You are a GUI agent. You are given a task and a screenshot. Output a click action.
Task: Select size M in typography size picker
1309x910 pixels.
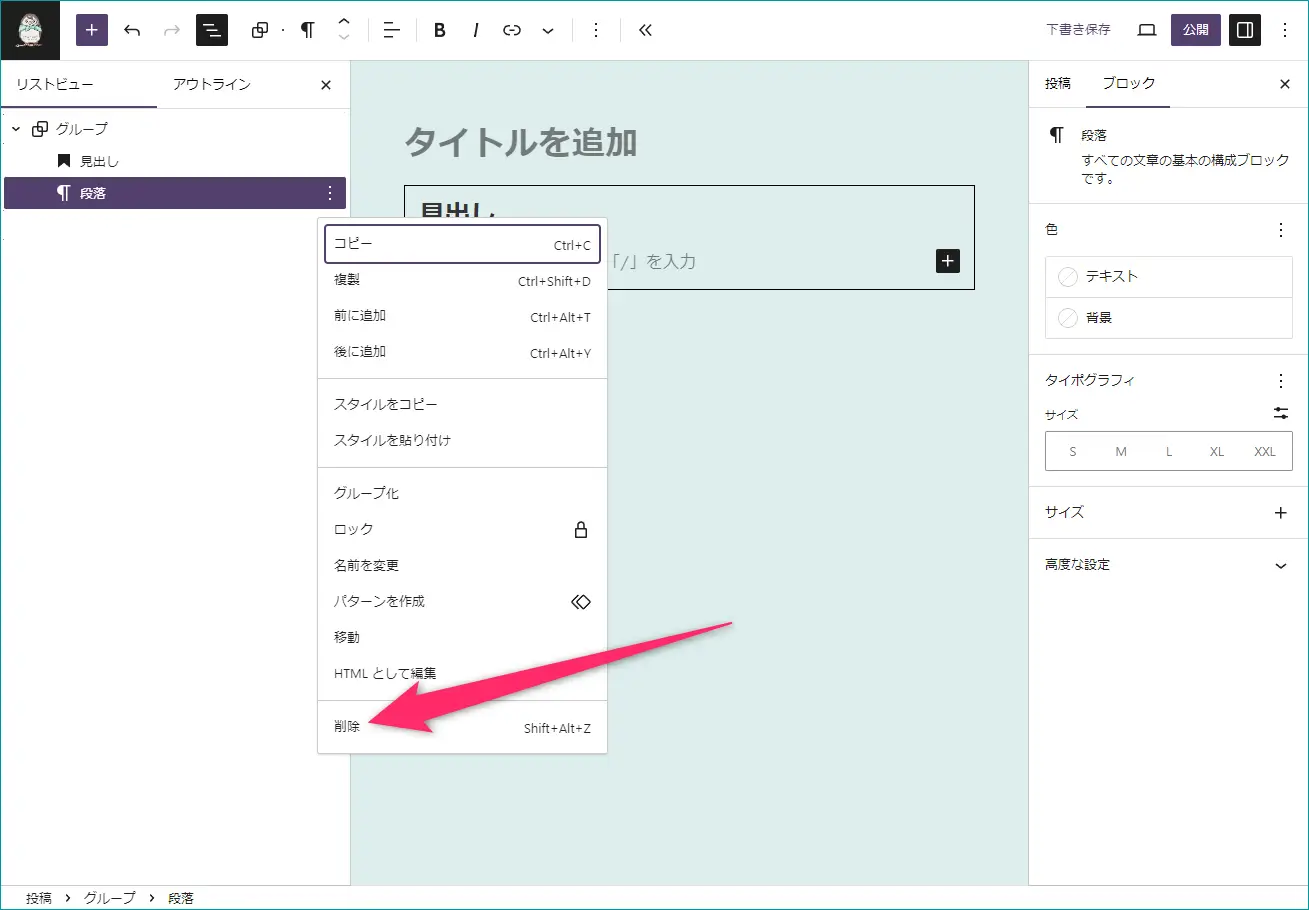click(x=1121, y=451)
